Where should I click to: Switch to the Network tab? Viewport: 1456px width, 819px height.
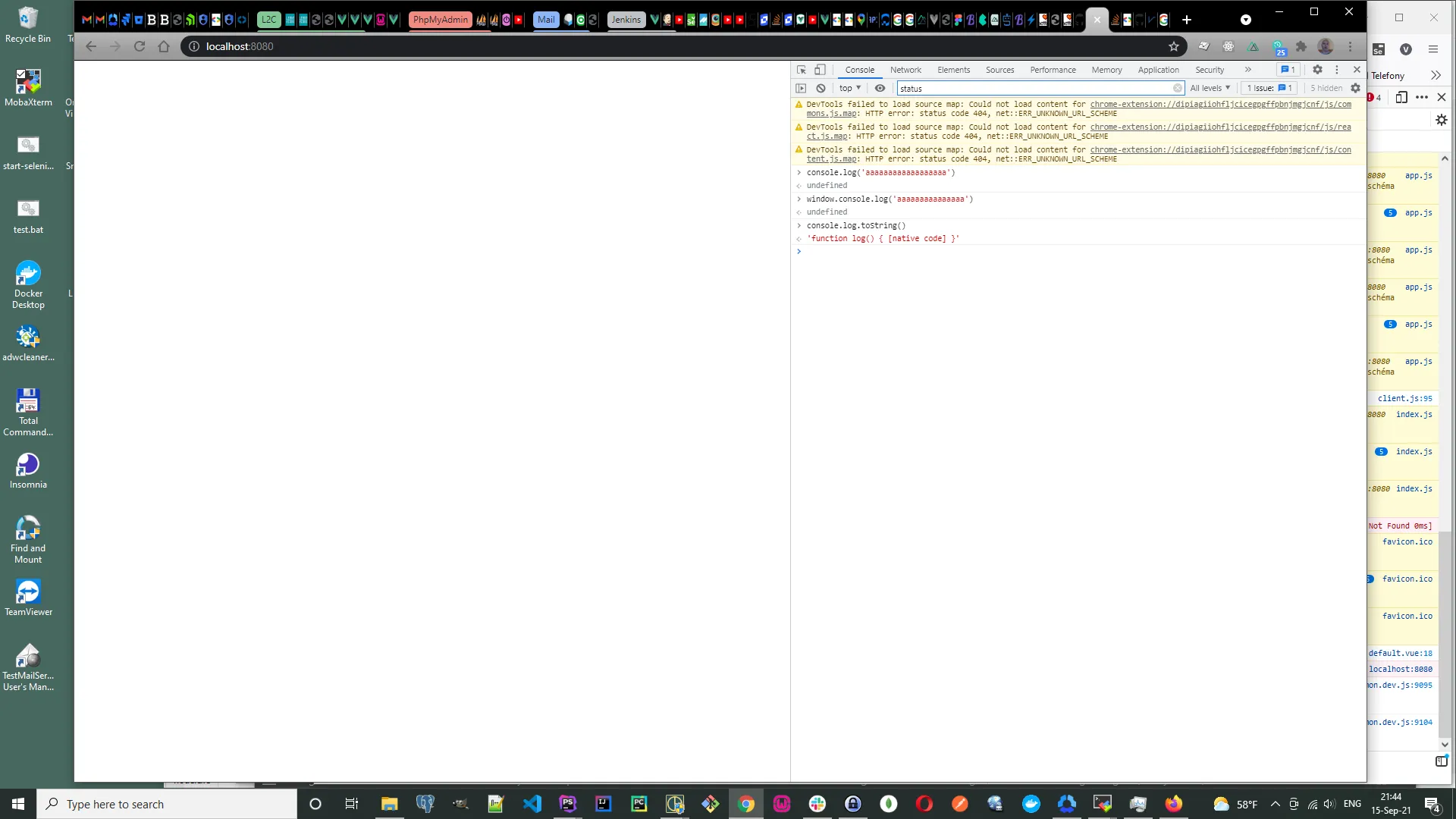coord(905,70)
